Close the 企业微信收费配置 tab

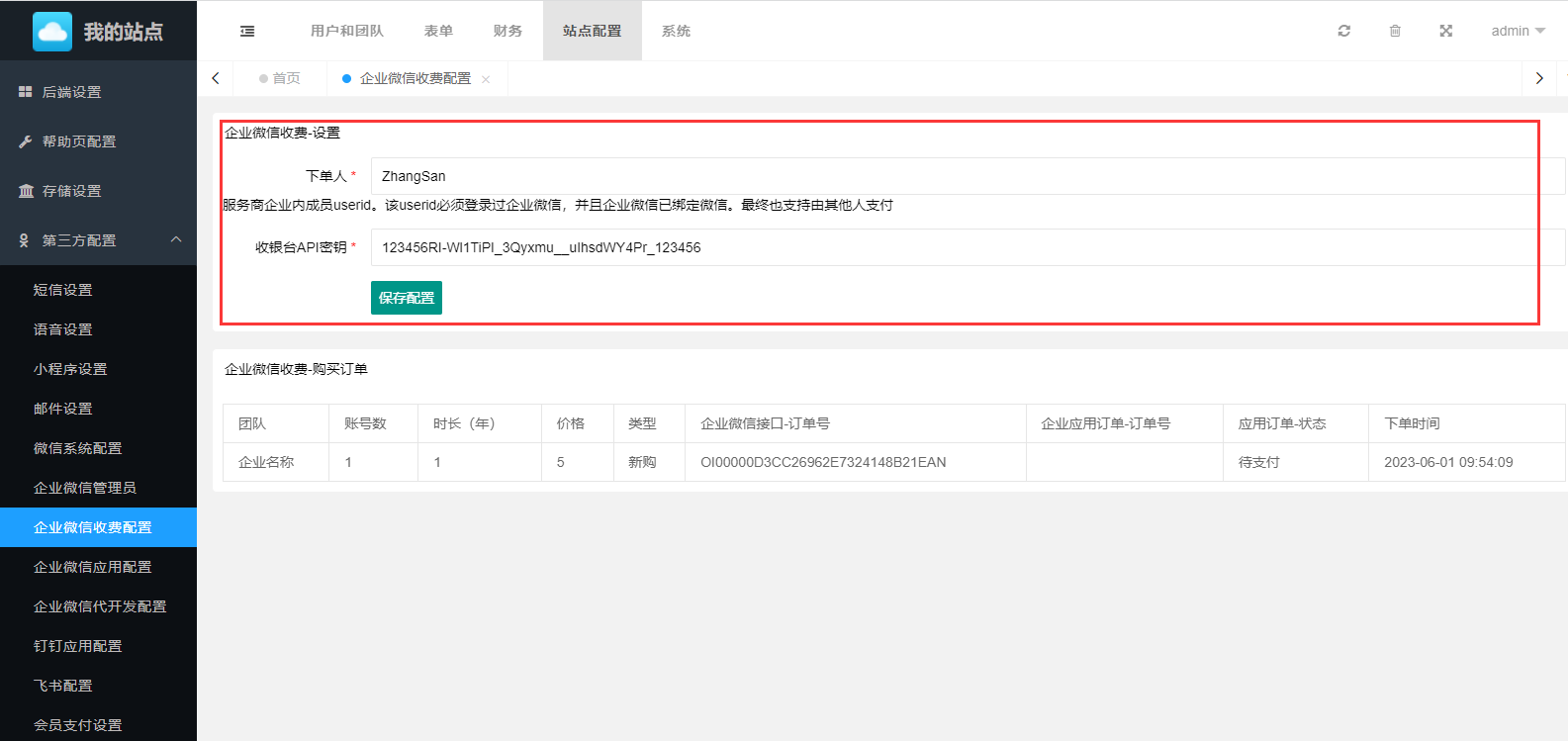click(486, 79)
